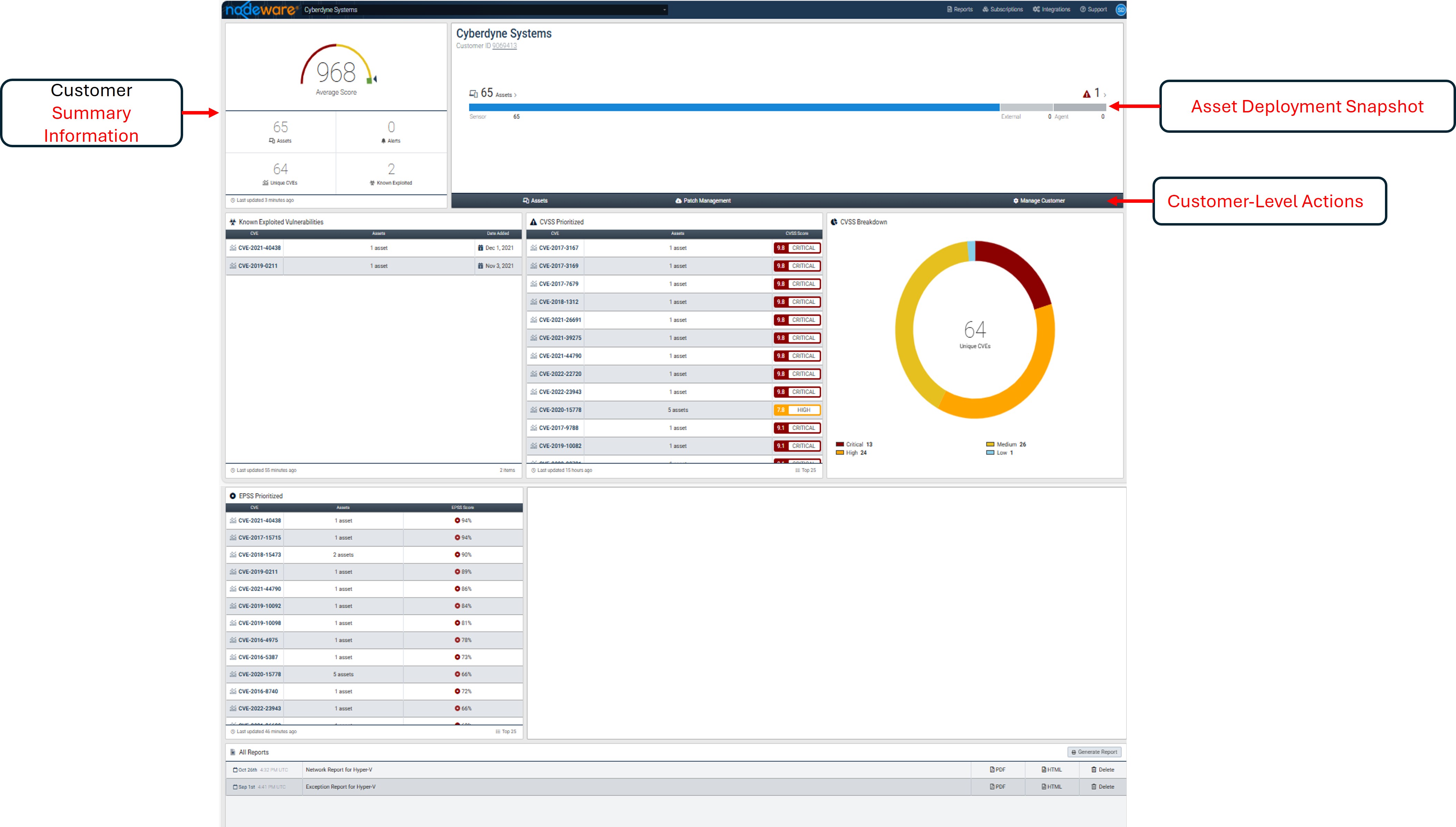
Task: Click the 64 Unique CVEs summary tile
Action: click(280, 174)
